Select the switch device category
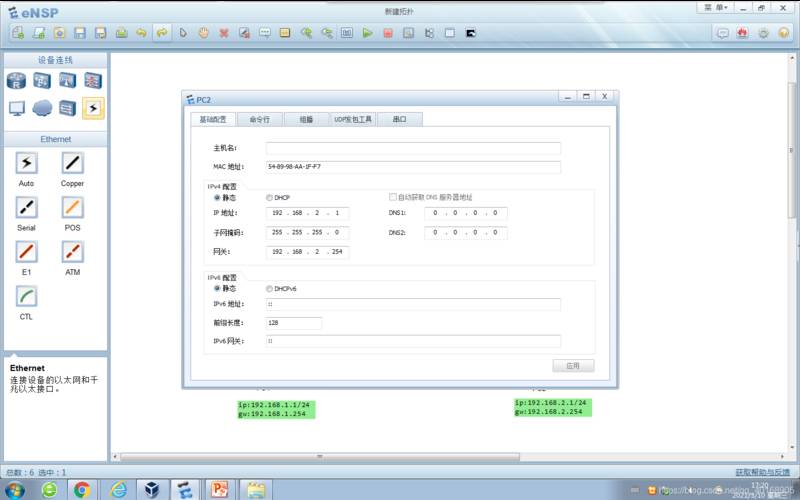800x500 pixels. [x=42, y=81]
